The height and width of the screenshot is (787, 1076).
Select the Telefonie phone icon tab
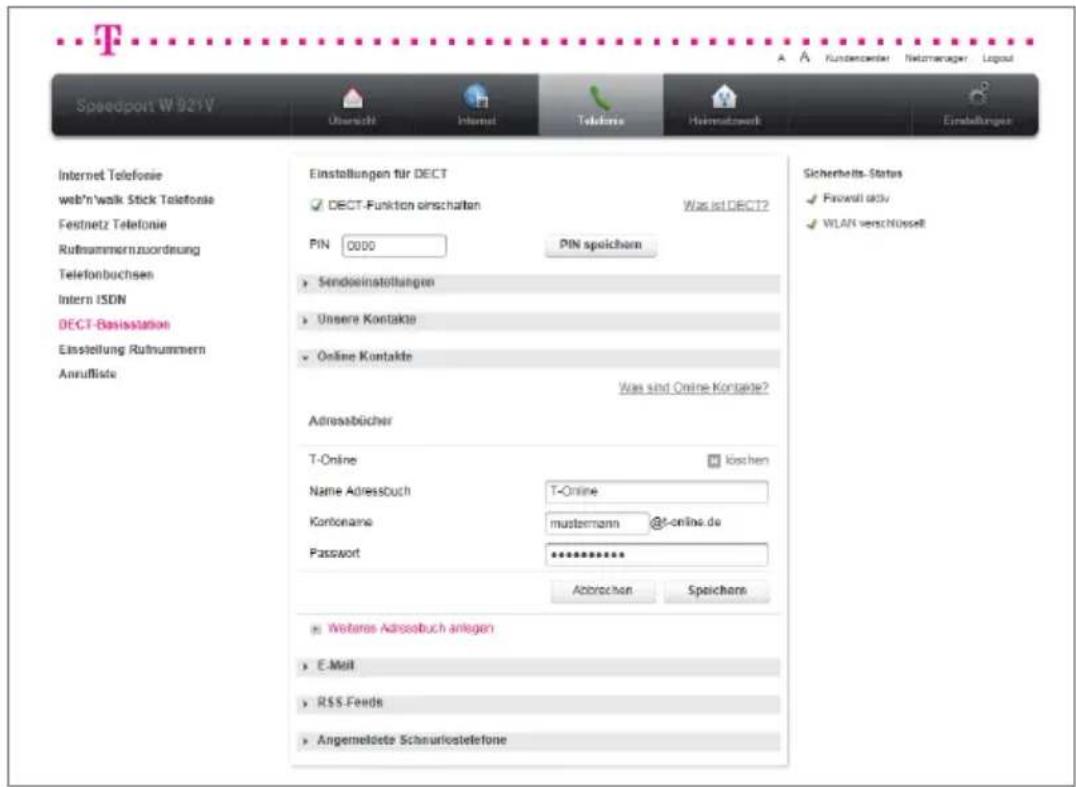[600, 106]
